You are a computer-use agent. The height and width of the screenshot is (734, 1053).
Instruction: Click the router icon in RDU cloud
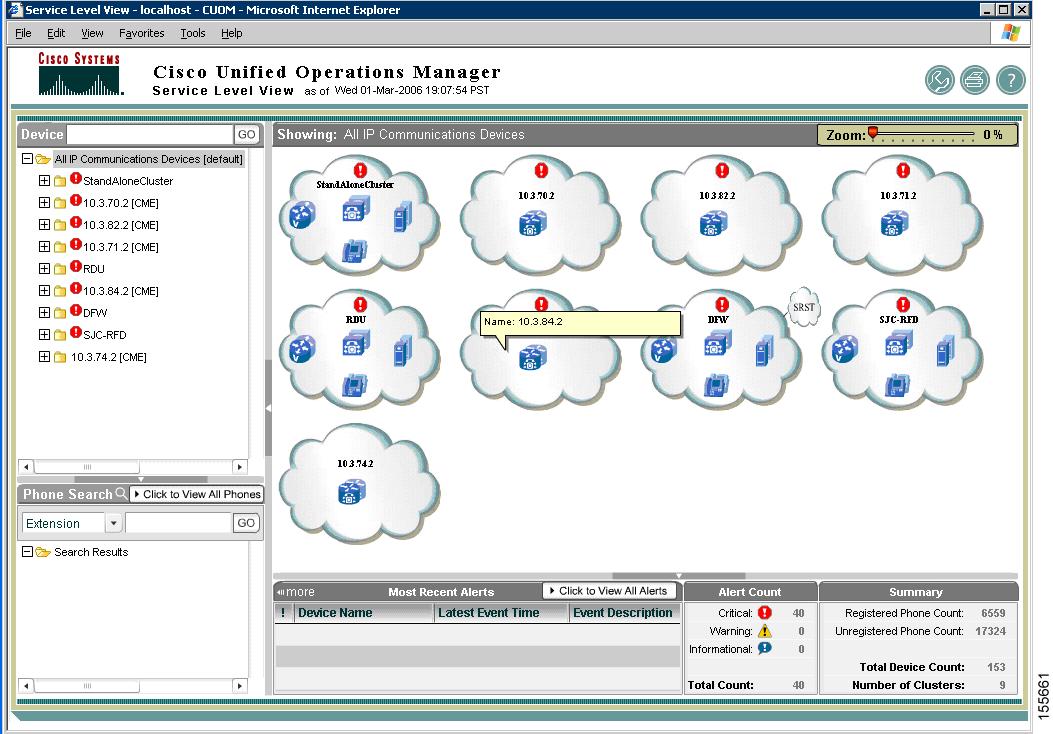pos(302,349)
